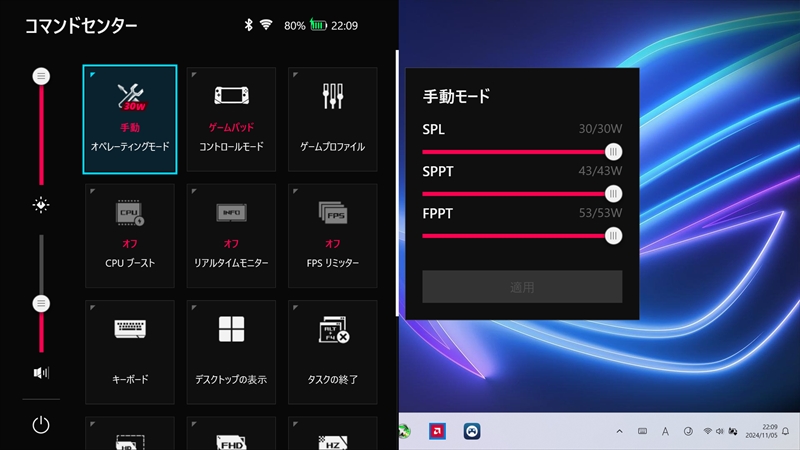Click the FPPT slider handle

pyautogui.click(x=613, y=236)
